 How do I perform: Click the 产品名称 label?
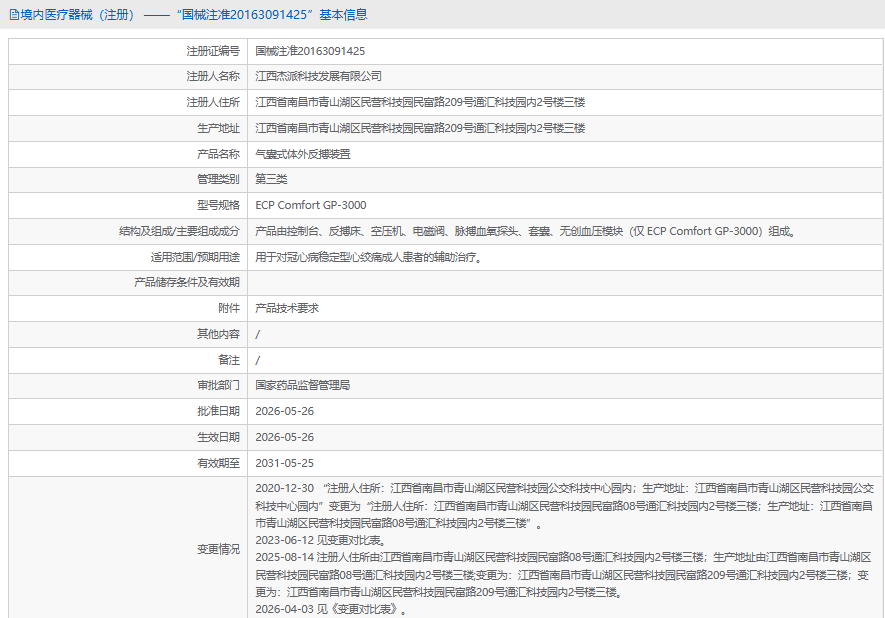[218, 154]
